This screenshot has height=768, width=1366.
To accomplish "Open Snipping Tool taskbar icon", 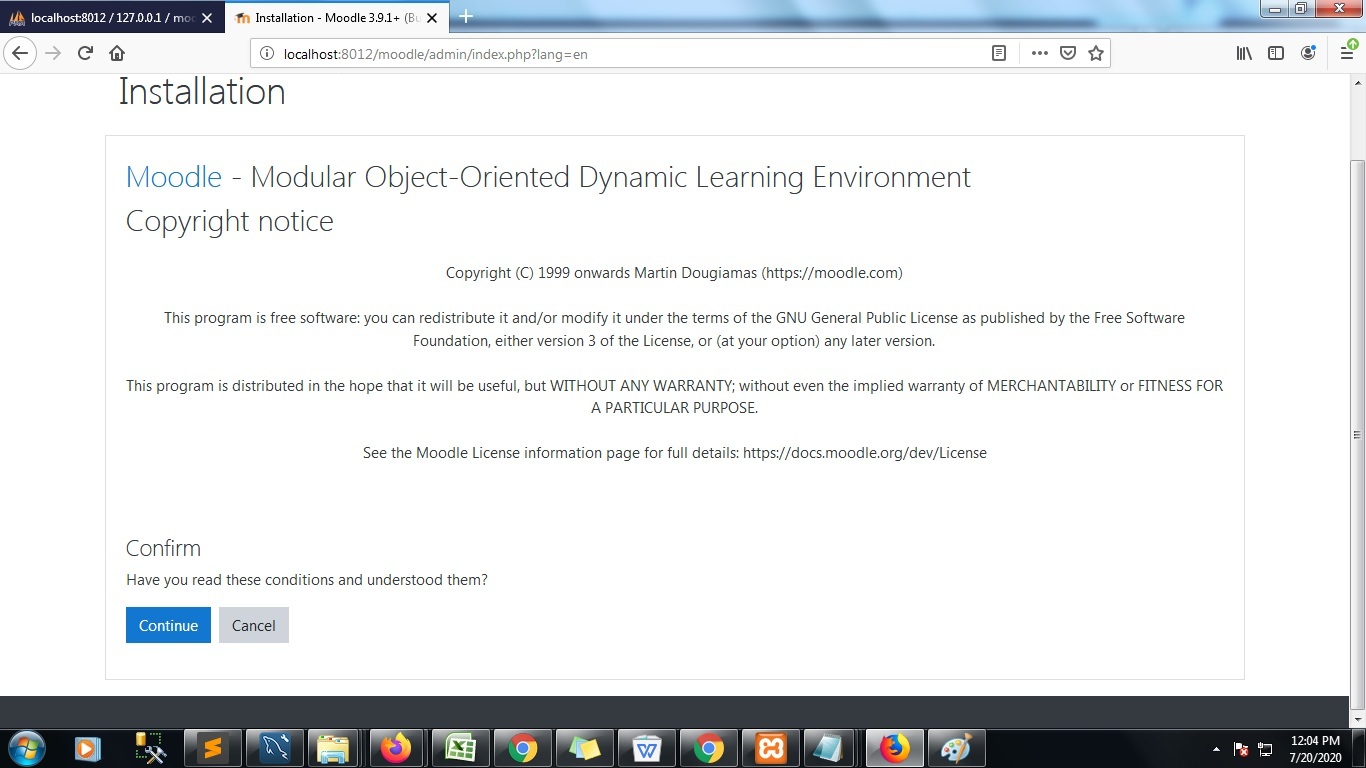I will tap(150, 748).
